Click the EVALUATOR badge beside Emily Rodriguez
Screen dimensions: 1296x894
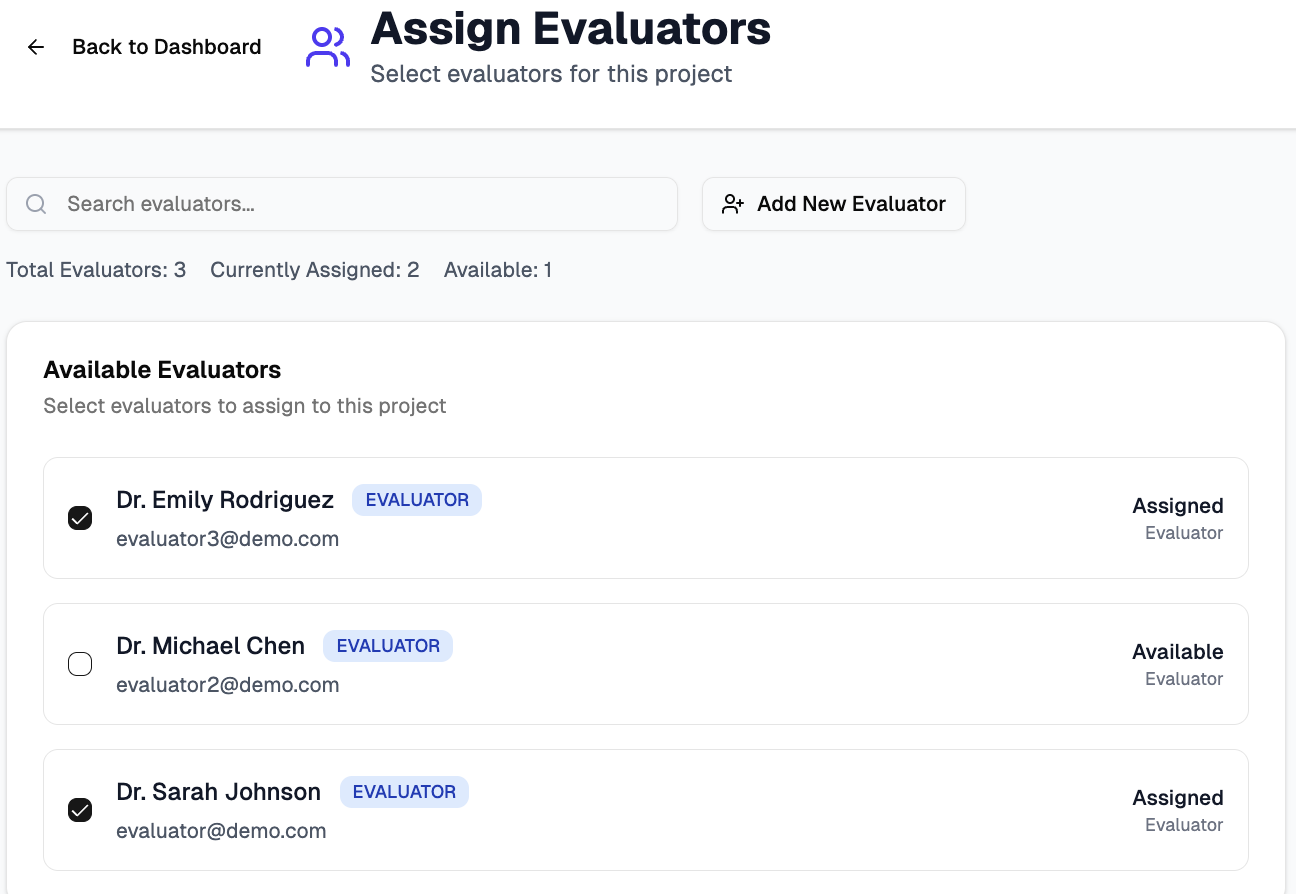pos(417,500)
